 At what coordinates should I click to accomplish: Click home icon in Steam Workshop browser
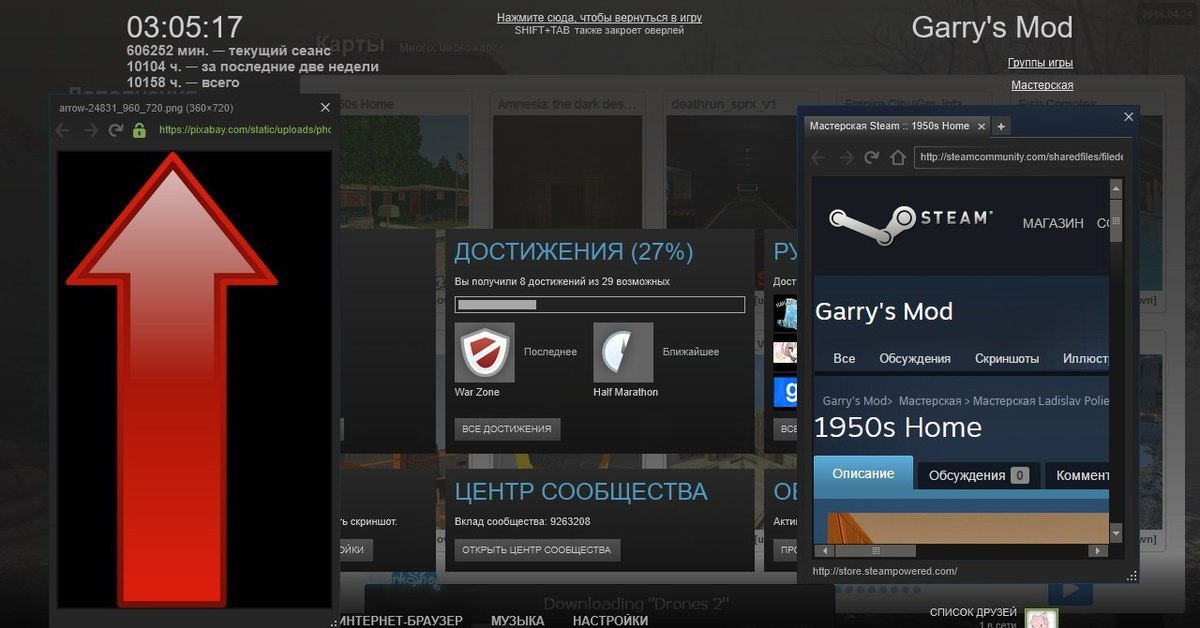[898, 157]
